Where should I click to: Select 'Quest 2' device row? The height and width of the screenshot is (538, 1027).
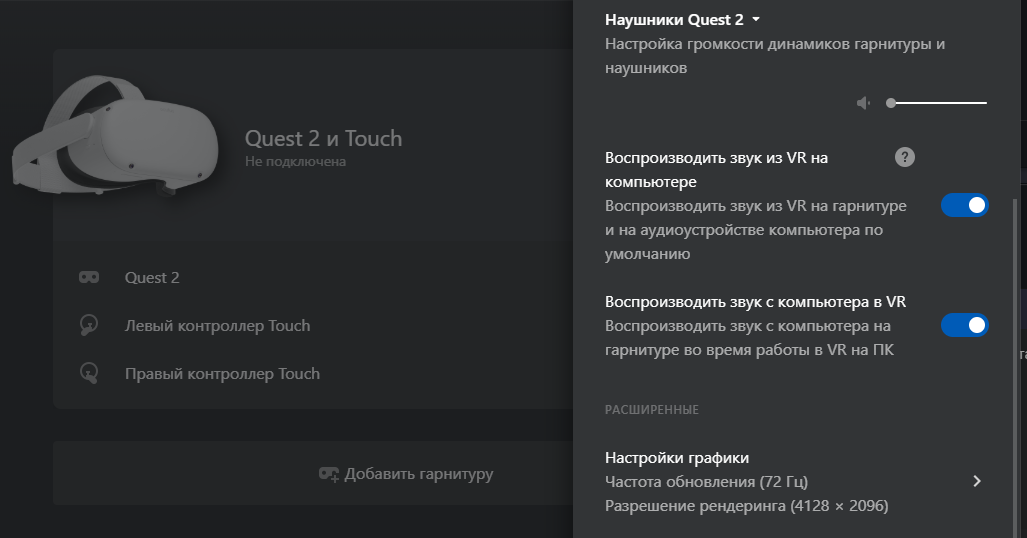[313, 277]
